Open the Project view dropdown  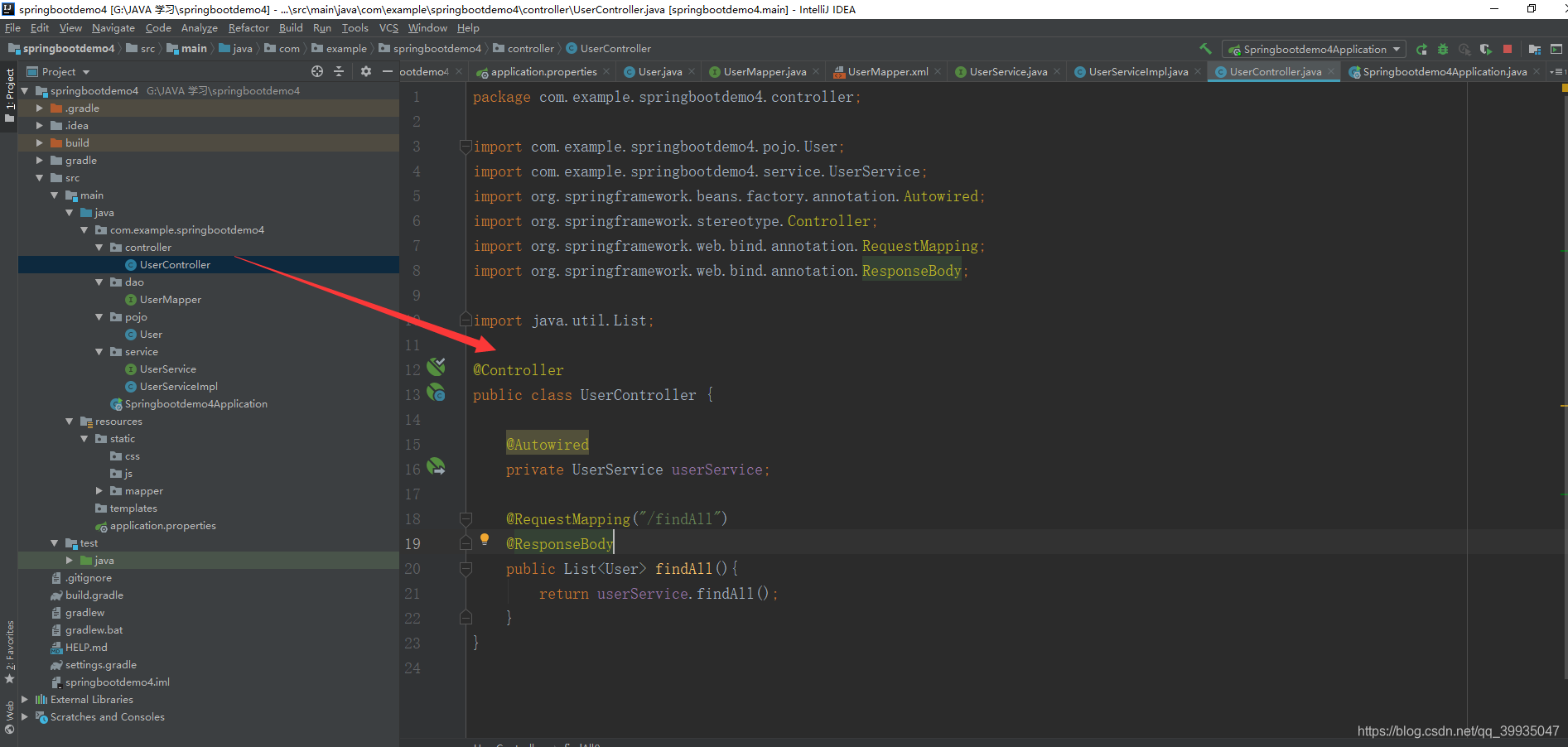pos(59,72)
